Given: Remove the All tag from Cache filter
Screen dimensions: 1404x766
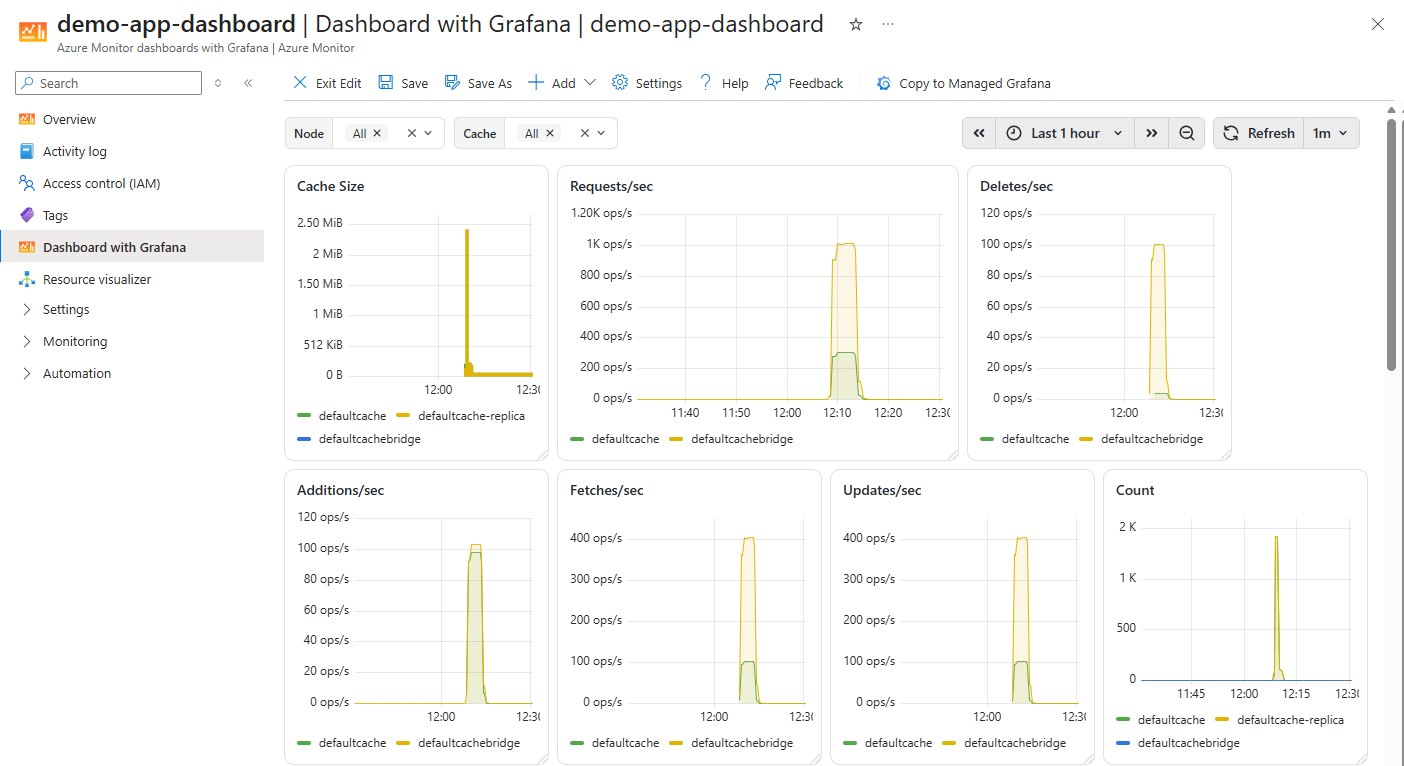Looking at the screenshot, I should click(x=550, y=133).
